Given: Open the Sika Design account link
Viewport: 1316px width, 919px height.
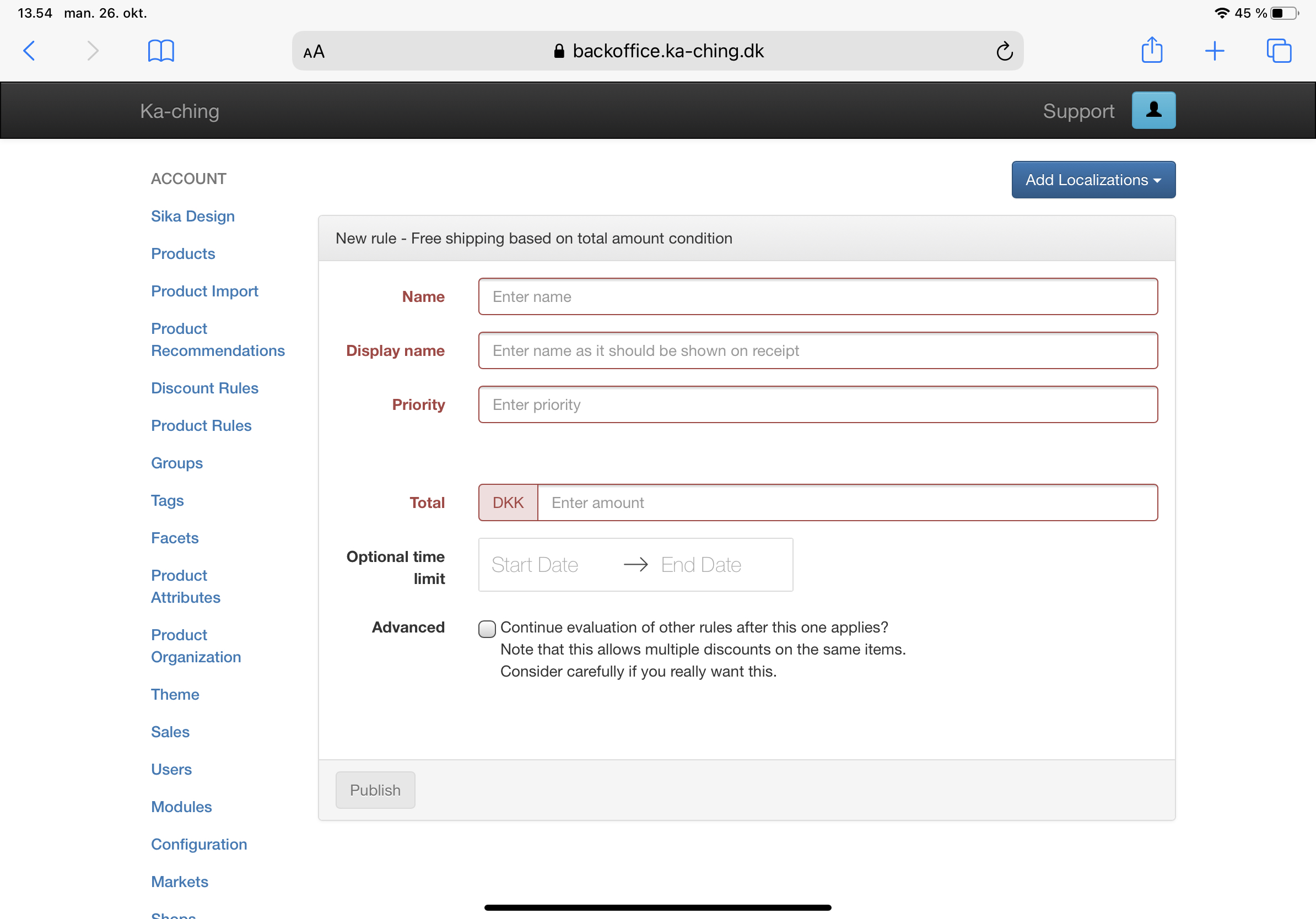Looking at the screenshot, I should tap(192, 216).
